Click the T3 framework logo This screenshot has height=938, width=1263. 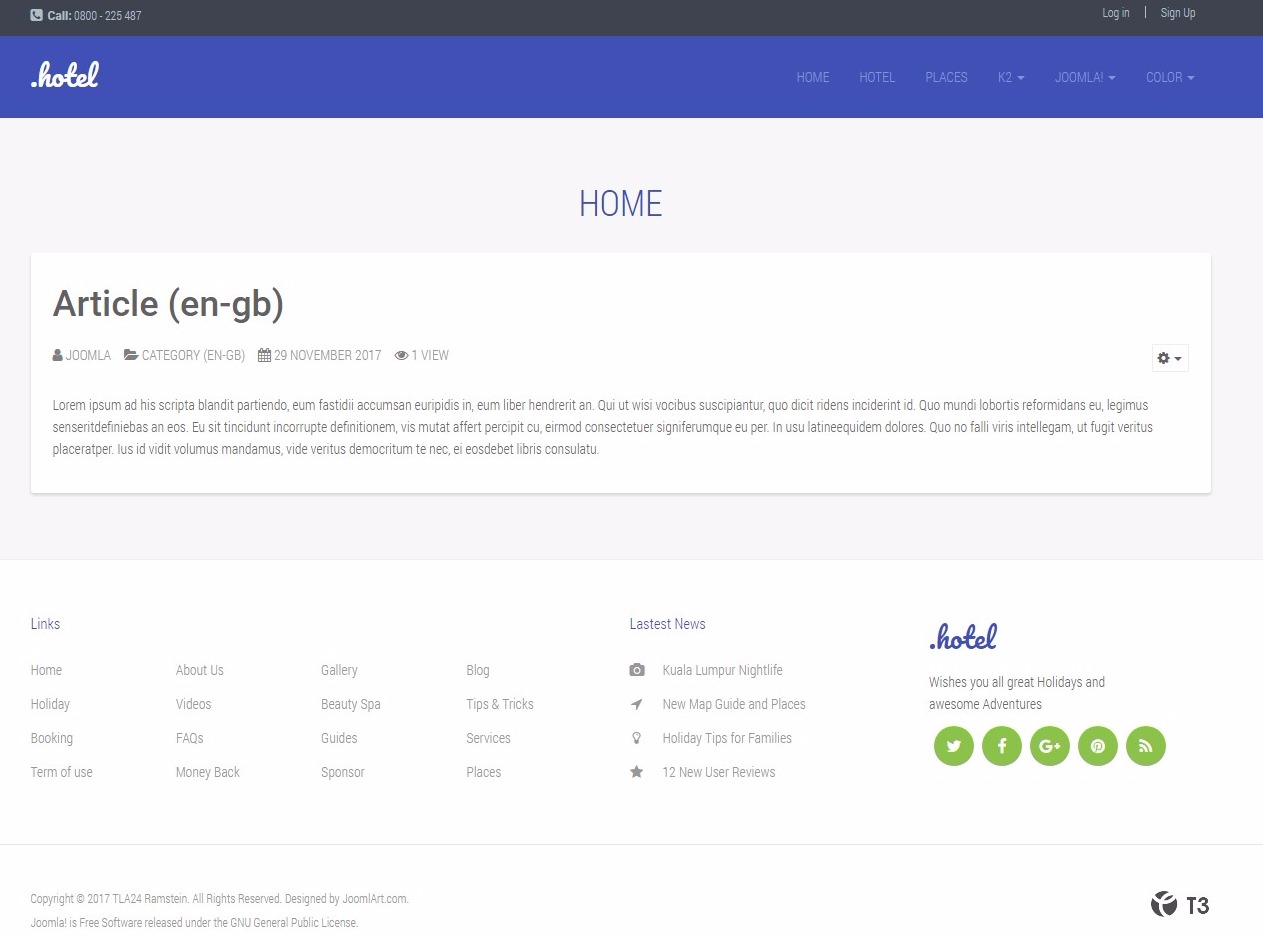point(1180,904)
